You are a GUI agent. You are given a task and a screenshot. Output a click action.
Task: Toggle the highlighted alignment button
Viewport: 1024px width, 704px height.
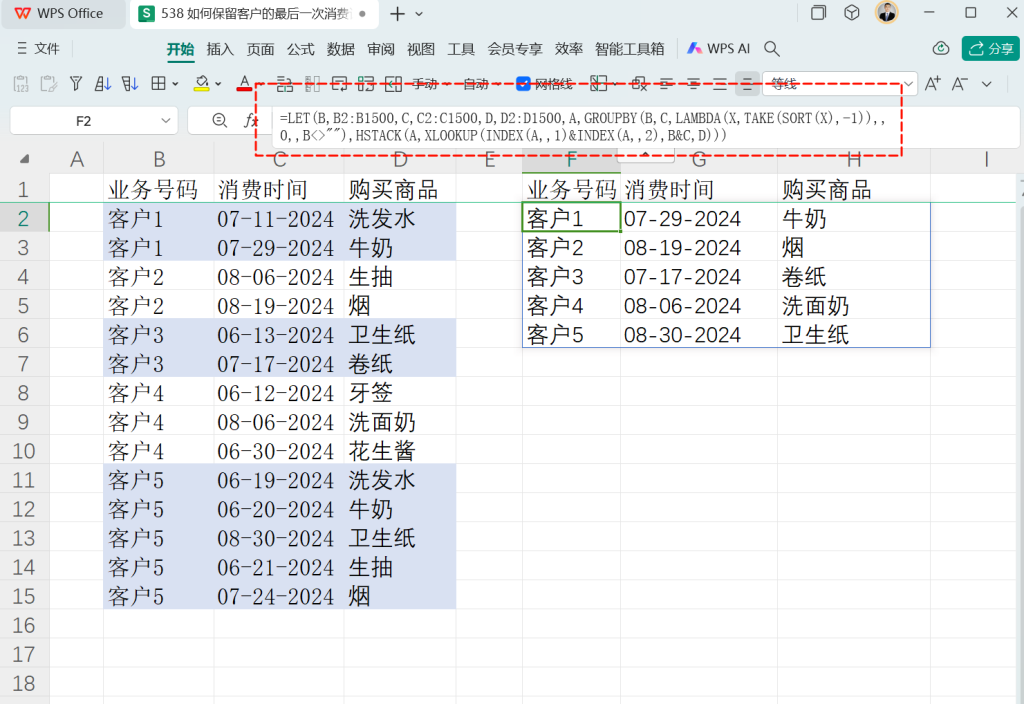747,84
